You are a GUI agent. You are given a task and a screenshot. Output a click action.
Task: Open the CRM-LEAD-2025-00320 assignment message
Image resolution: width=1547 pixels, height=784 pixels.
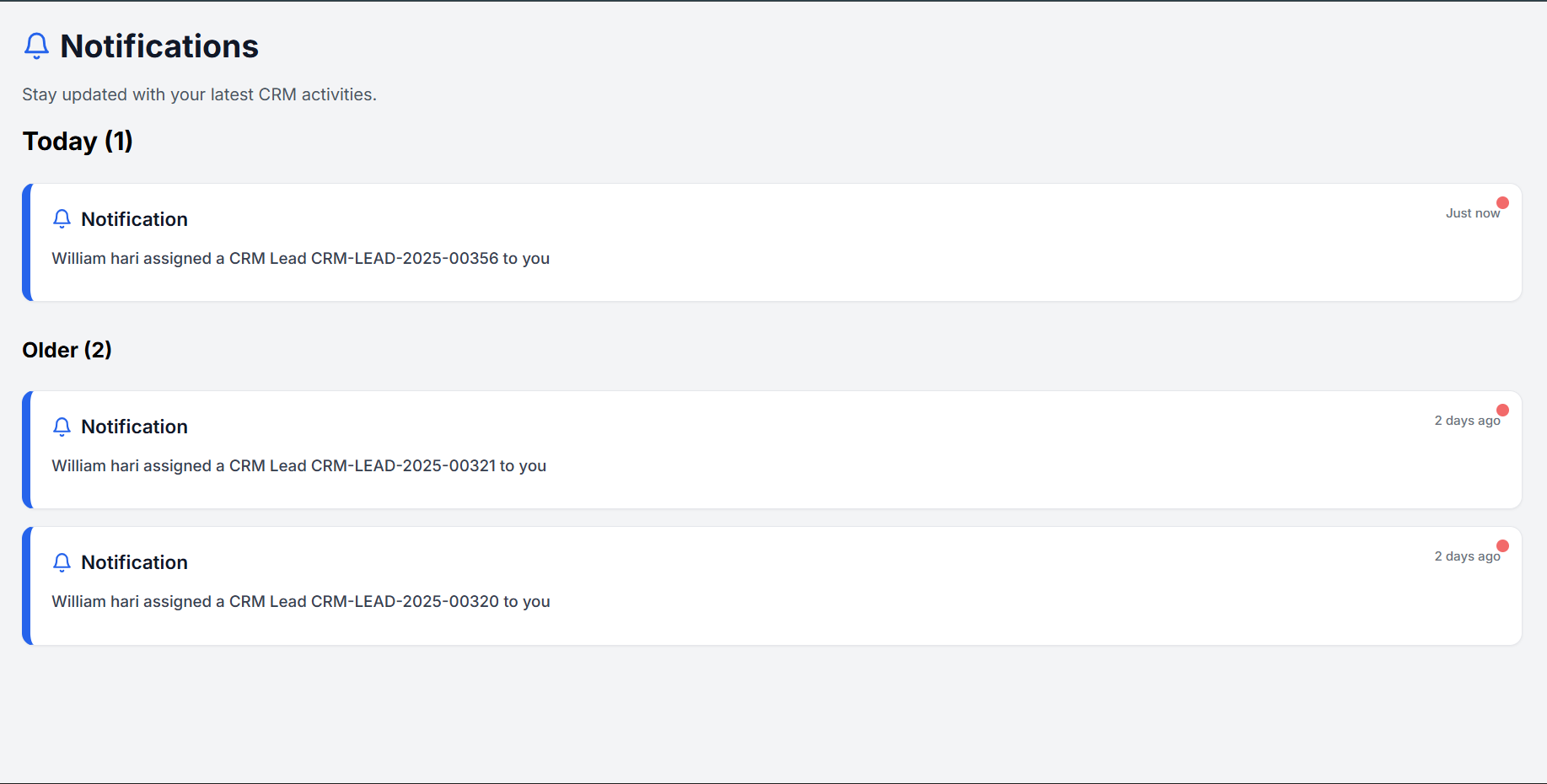pos(300,602)
